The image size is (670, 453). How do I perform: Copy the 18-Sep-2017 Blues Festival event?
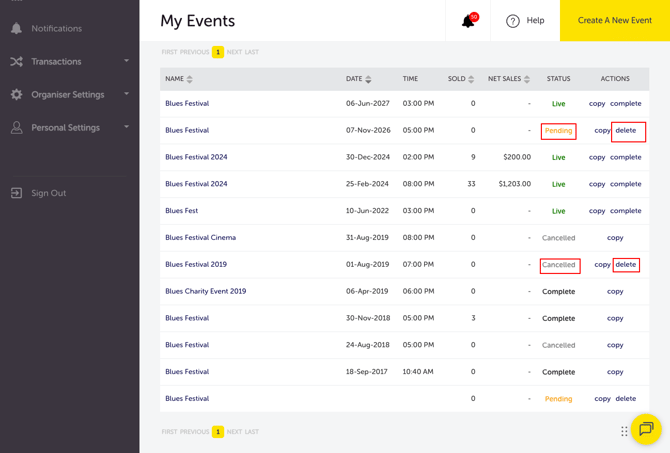(x=615, y=372)
